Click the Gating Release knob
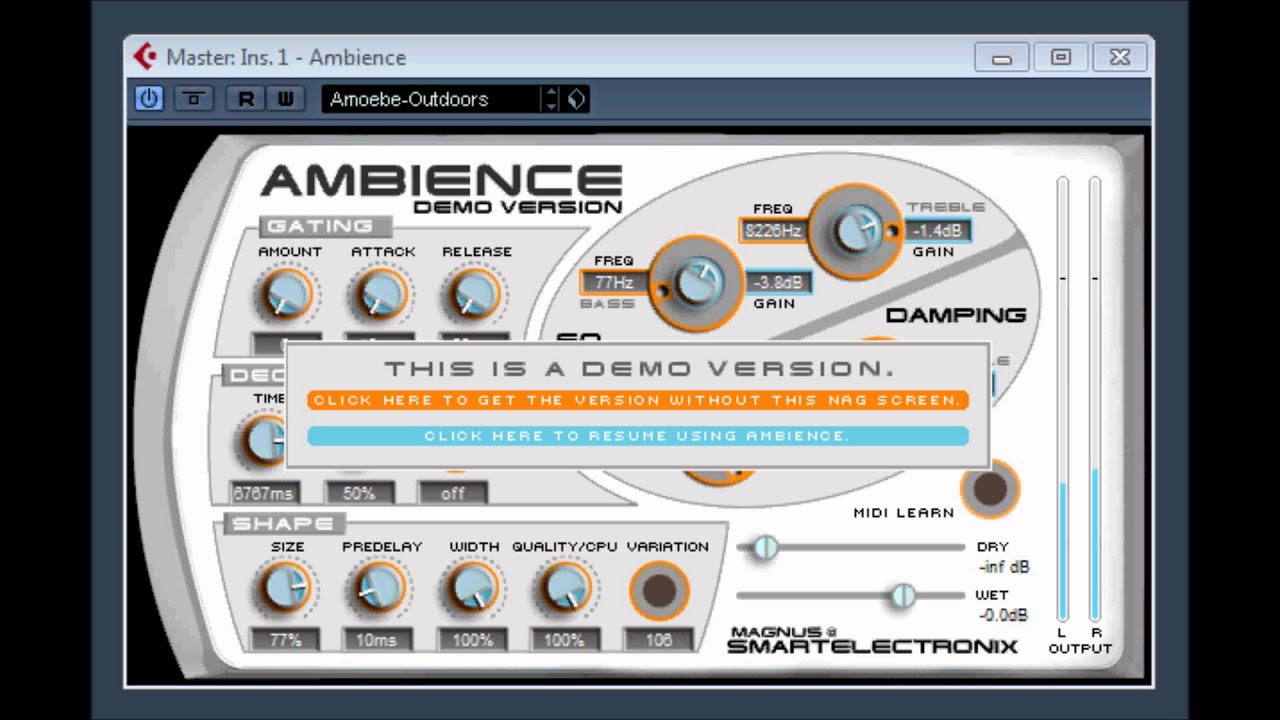This screenshot has width=1280, height=720. [474, 295]
